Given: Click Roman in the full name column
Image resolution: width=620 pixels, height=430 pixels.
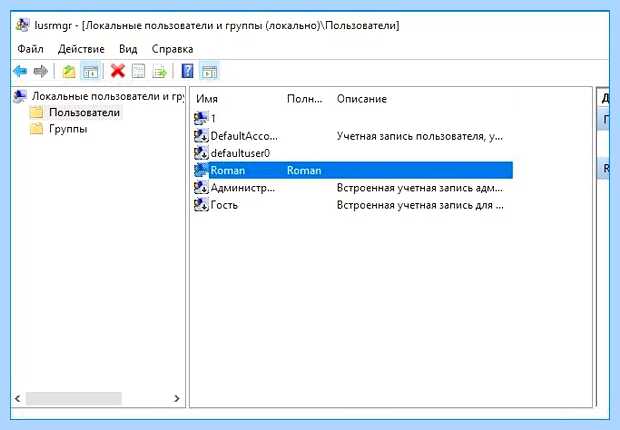Looking at the screenshot, I should (x=304, y=170).
